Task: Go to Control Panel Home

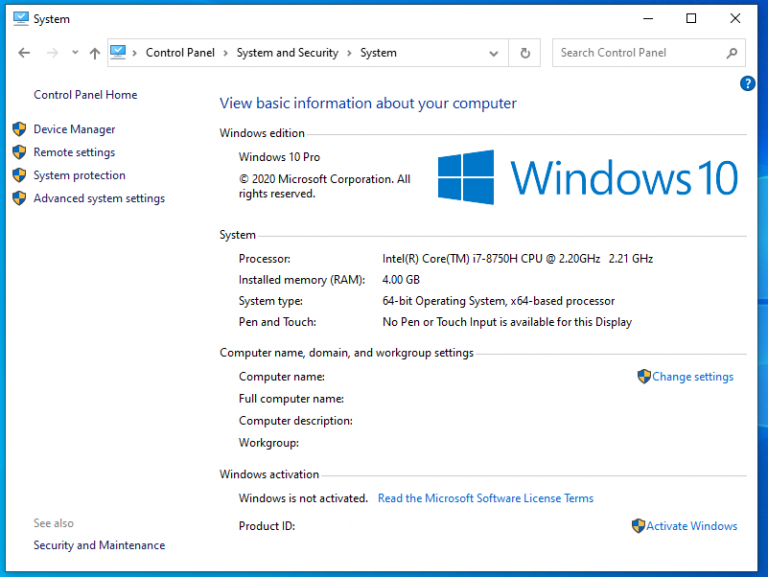Action: [85, 95]
